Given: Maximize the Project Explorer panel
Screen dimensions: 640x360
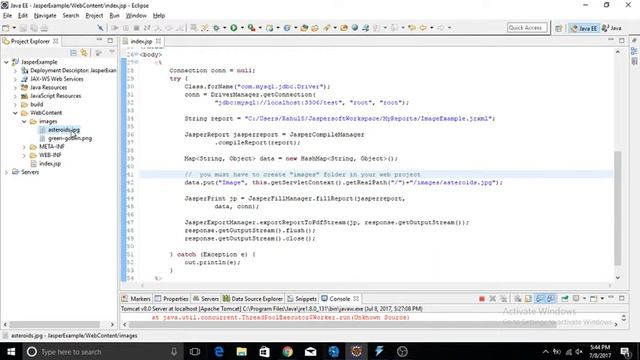Looking at the screenshot, I should [110, 40].
